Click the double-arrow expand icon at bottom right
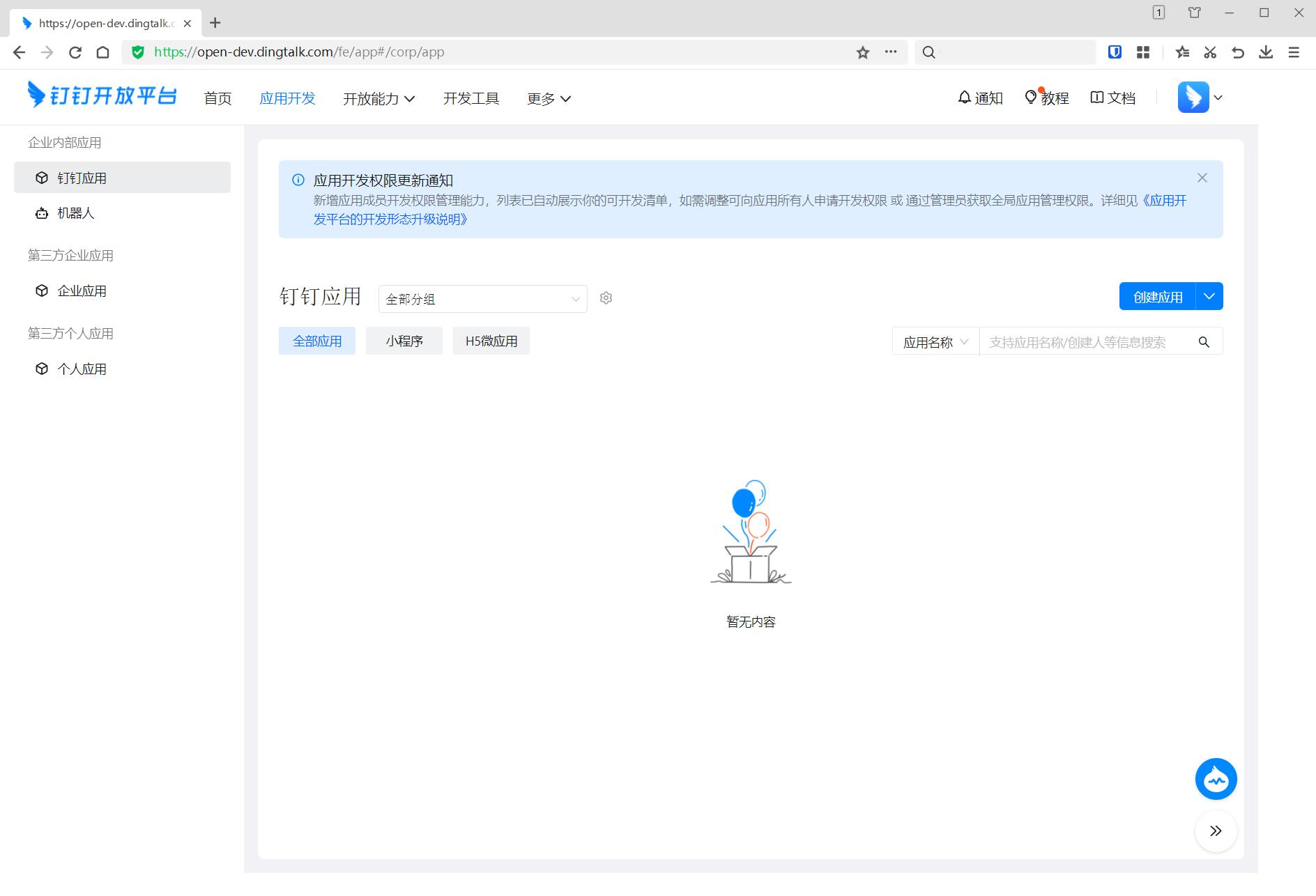Screen dimensions: 1316x896 [1216, 831]
